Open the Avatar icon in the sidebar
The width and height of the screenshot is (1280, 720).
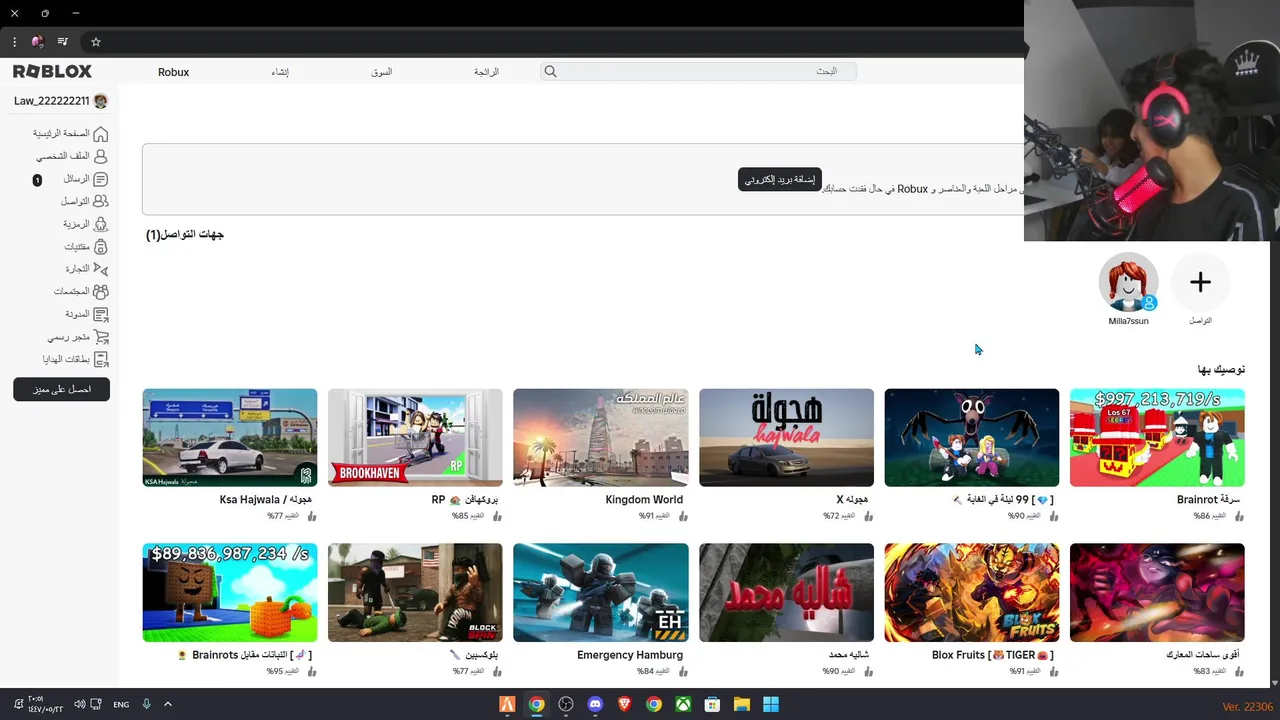(x=100, y=224)
